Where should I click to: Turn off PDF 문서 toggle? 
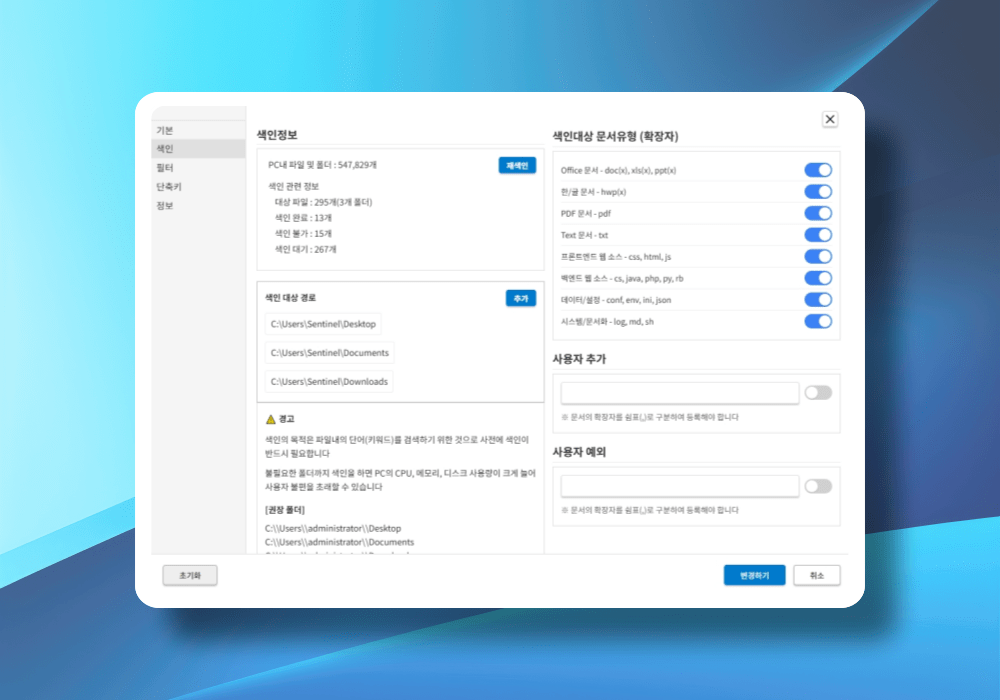tap(818, 213)
